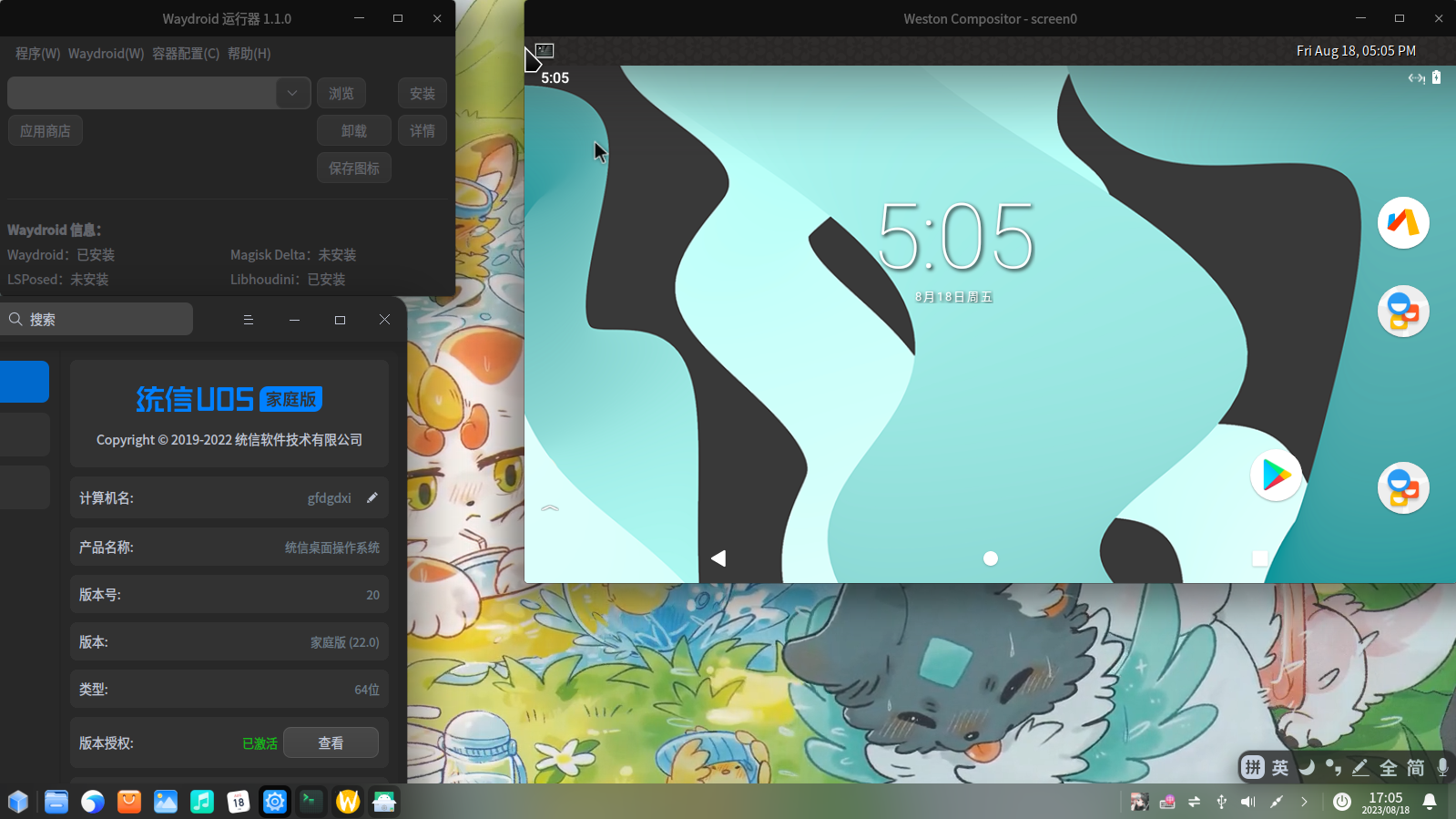The image size is (1456, 819).
Task: Click the empty app path combo box field
Action: tap(142, 93)
